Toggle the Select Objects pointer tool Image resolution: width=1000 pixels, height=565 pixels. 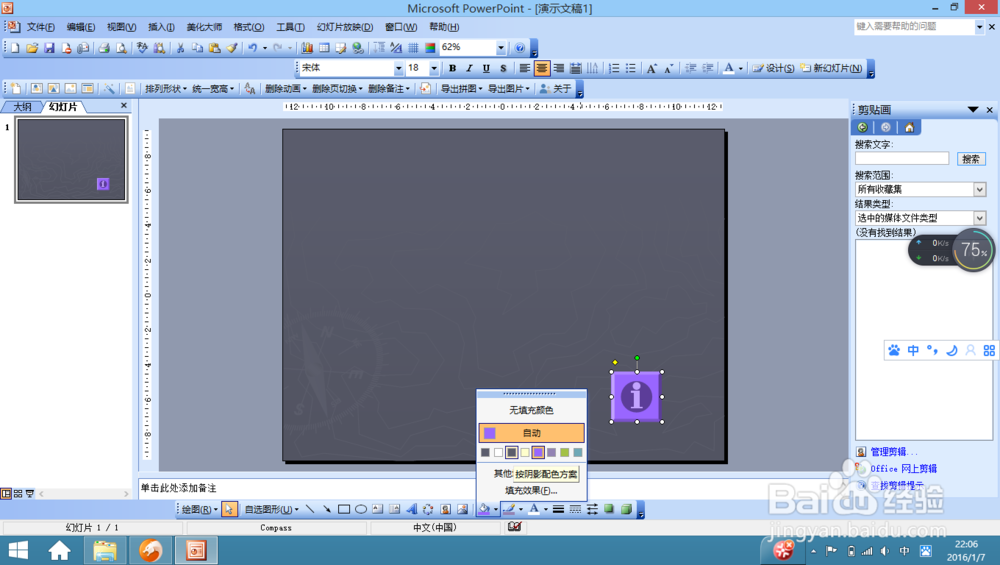pyautogui.click(x=229, y=509)
